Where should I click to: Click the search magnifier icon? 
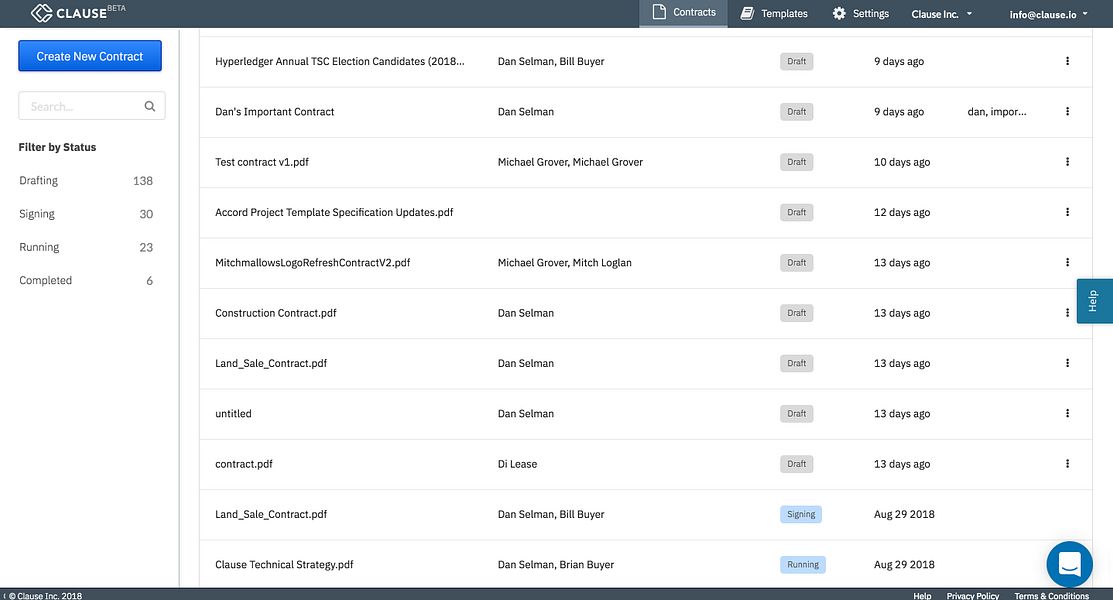point(150,107)
